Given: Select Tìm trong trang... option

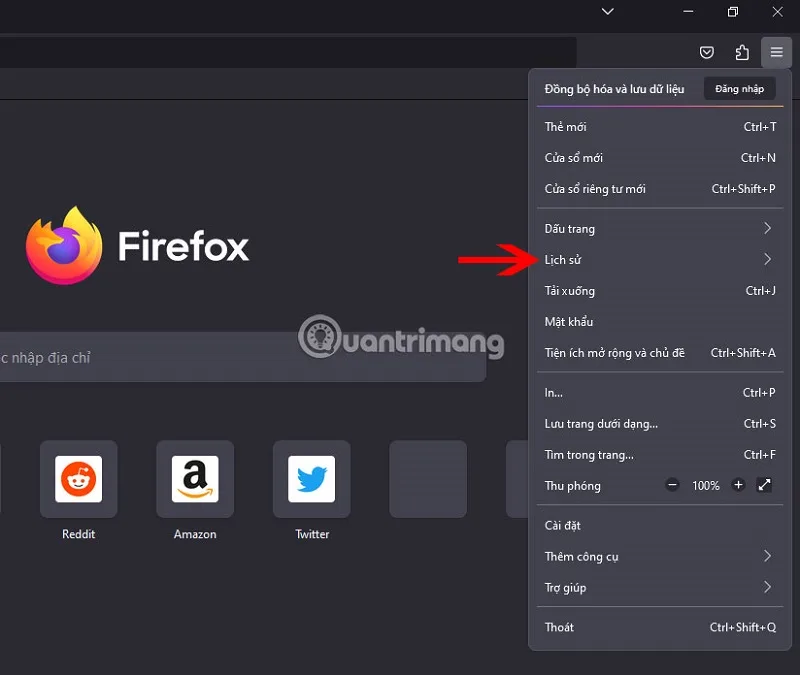Looking at the screenshot, I should (660, 455).
